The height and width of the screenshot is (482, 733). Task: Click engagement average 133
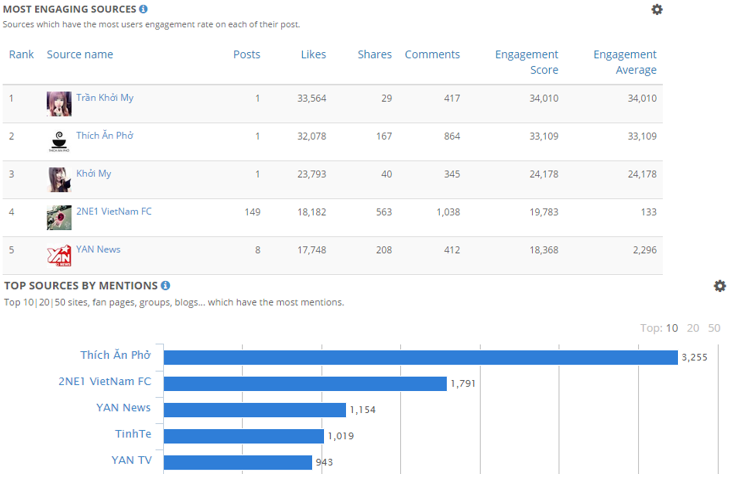tap(648, 212)
